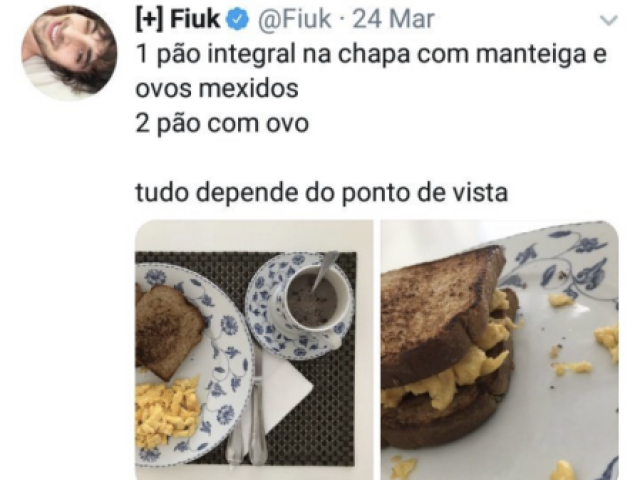640x480 pixels.
Task: Click the scrambled eggs on the left plate
Action: pos(167,413)
